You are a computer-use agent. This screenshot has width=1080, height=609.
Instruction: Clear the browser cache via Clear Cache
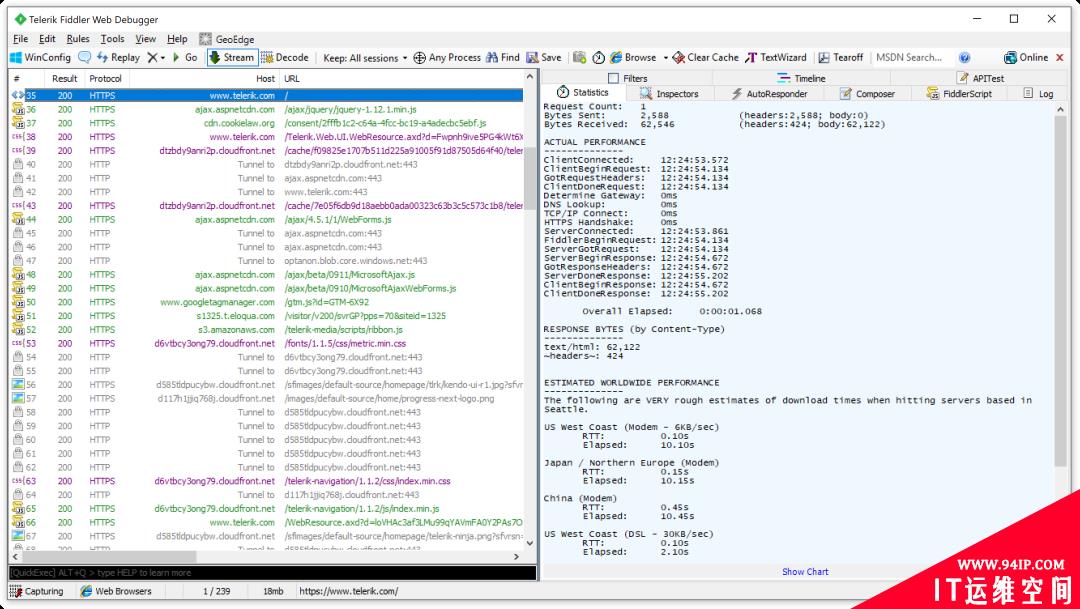coord(705,58)
